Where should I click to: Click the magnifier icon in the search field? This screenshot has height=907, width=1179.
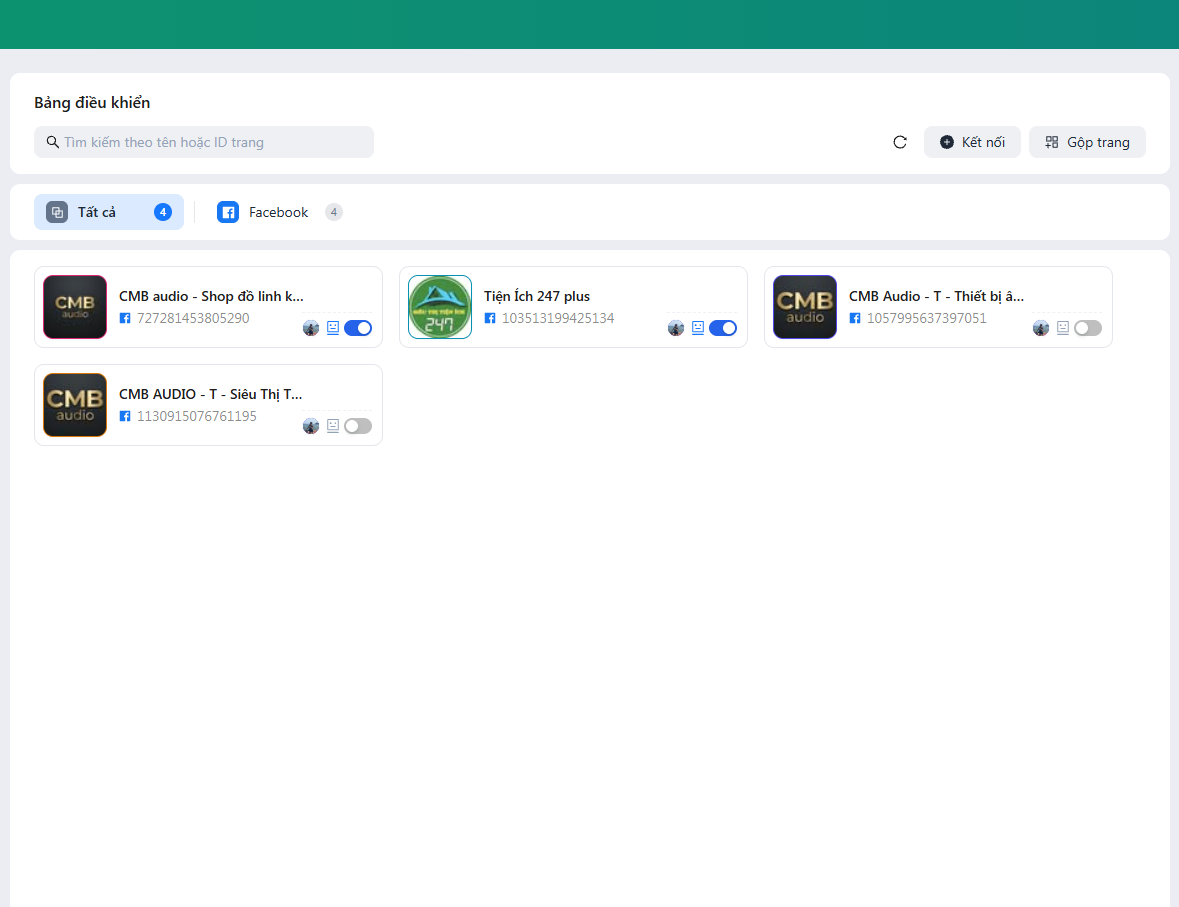53,142
